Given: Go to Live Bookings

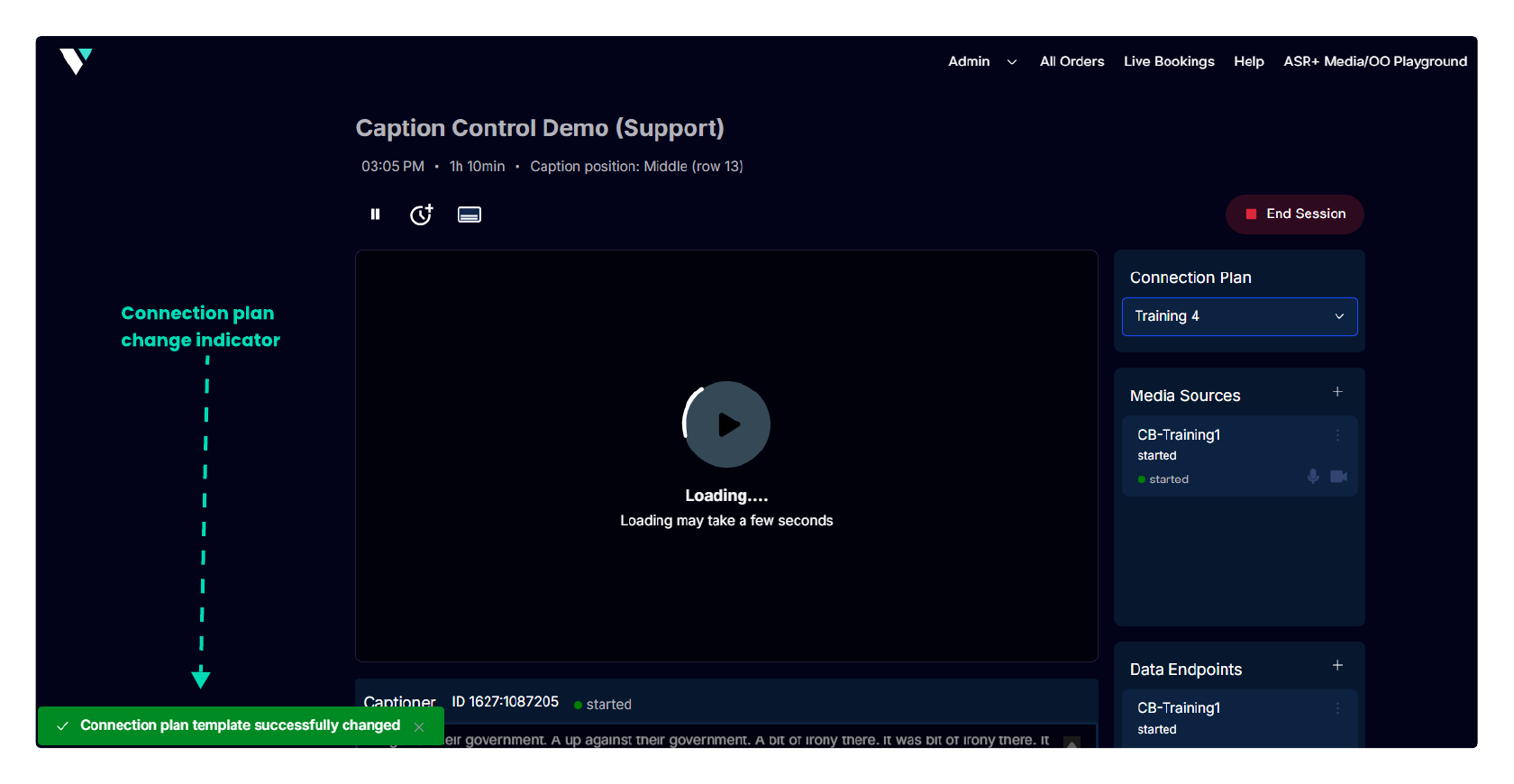Looking at the screenshot, I should (1169, 61).
